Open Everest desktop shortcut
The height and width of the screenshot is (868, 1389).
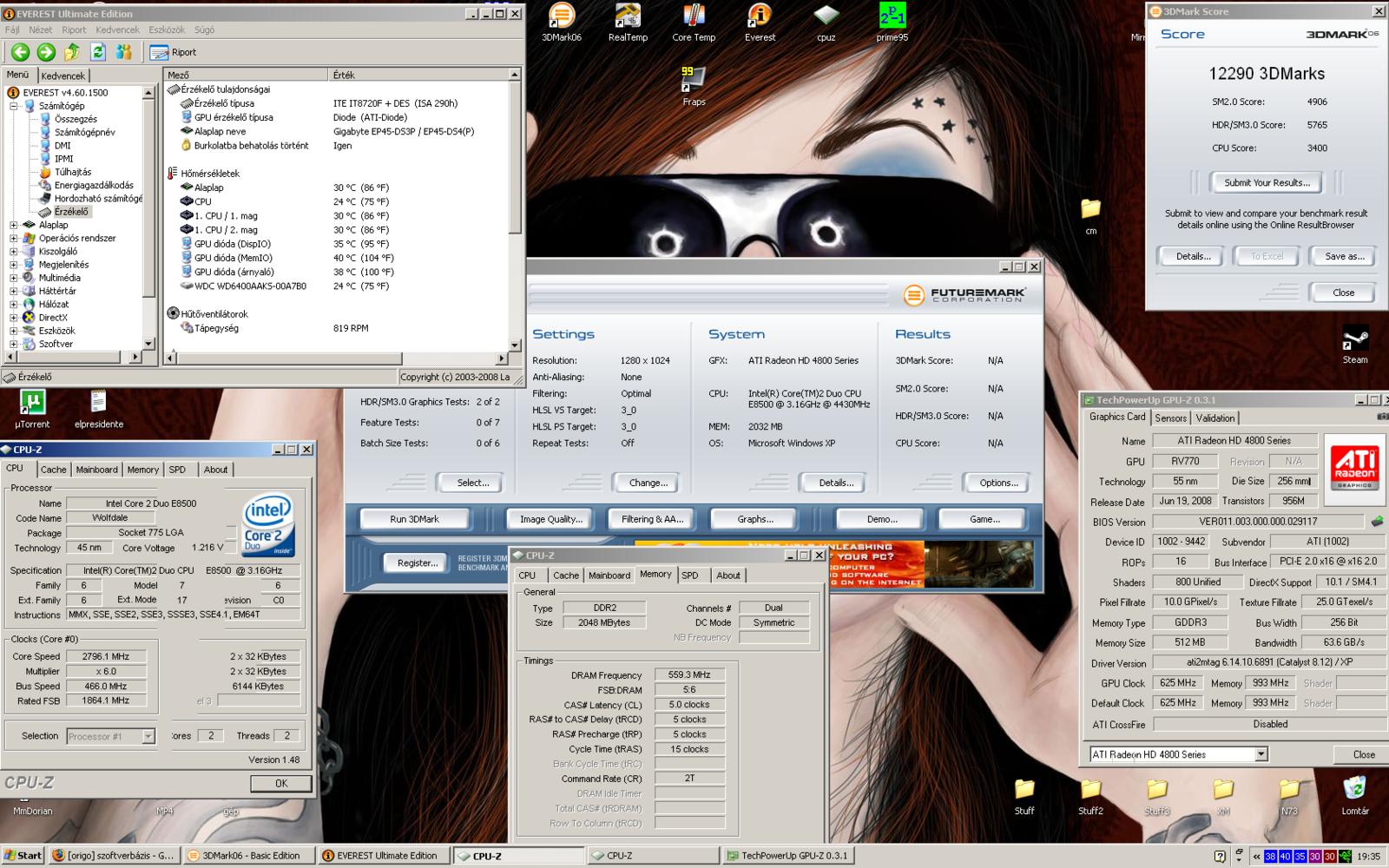tap(760, 23)
